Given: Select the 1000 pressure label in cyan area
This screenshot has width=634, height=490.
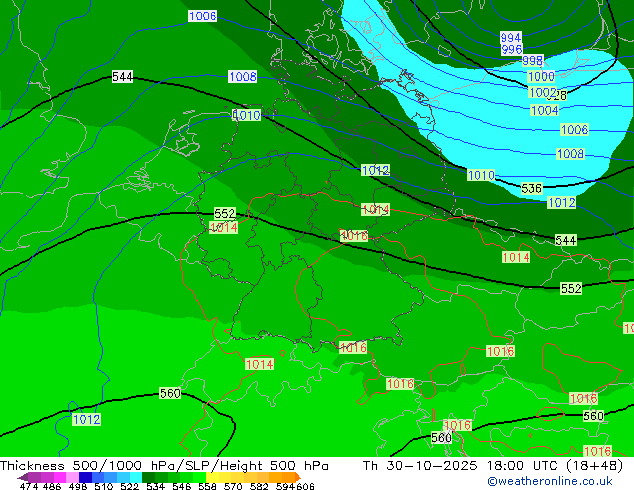Looking at the screenshot, I should click(x=541, y=76).
